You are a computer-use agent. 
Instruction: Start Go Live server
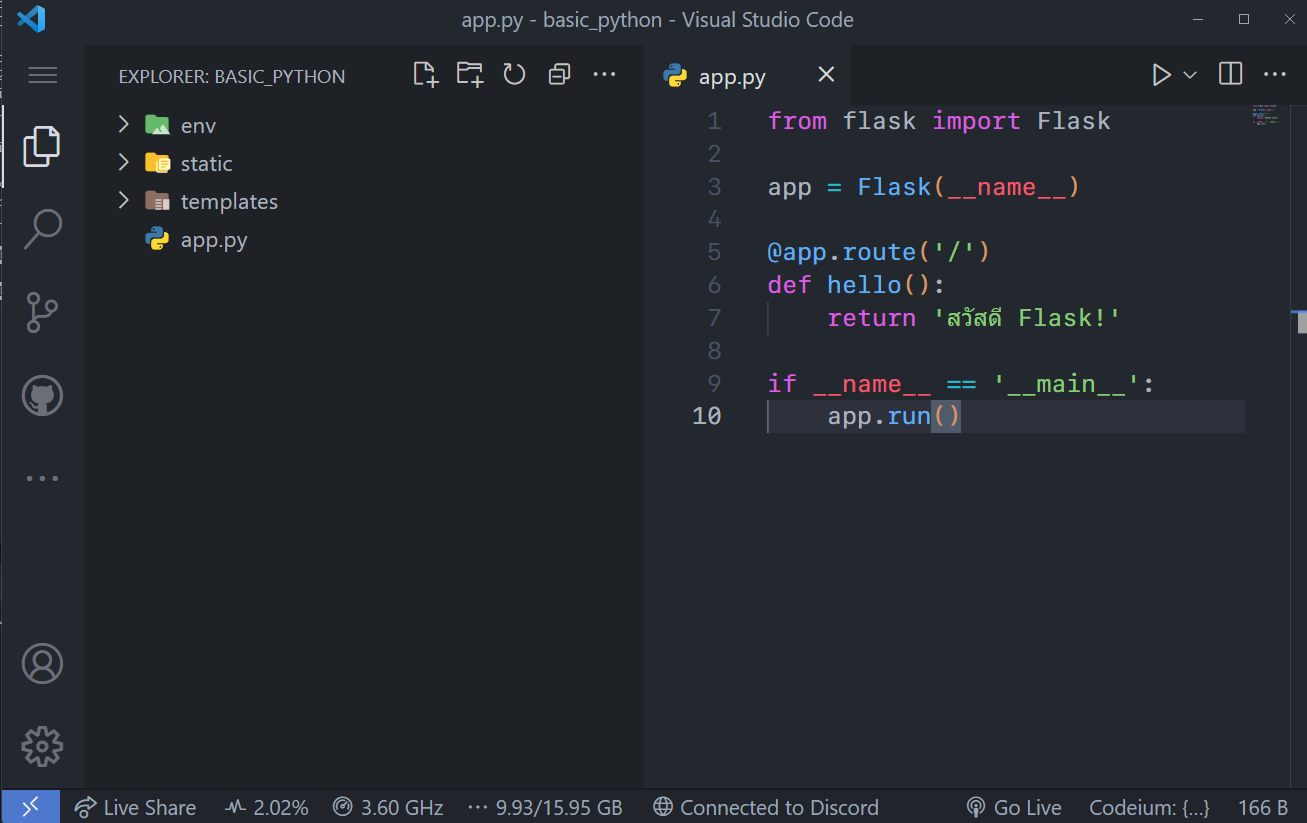click(1014, 807)
